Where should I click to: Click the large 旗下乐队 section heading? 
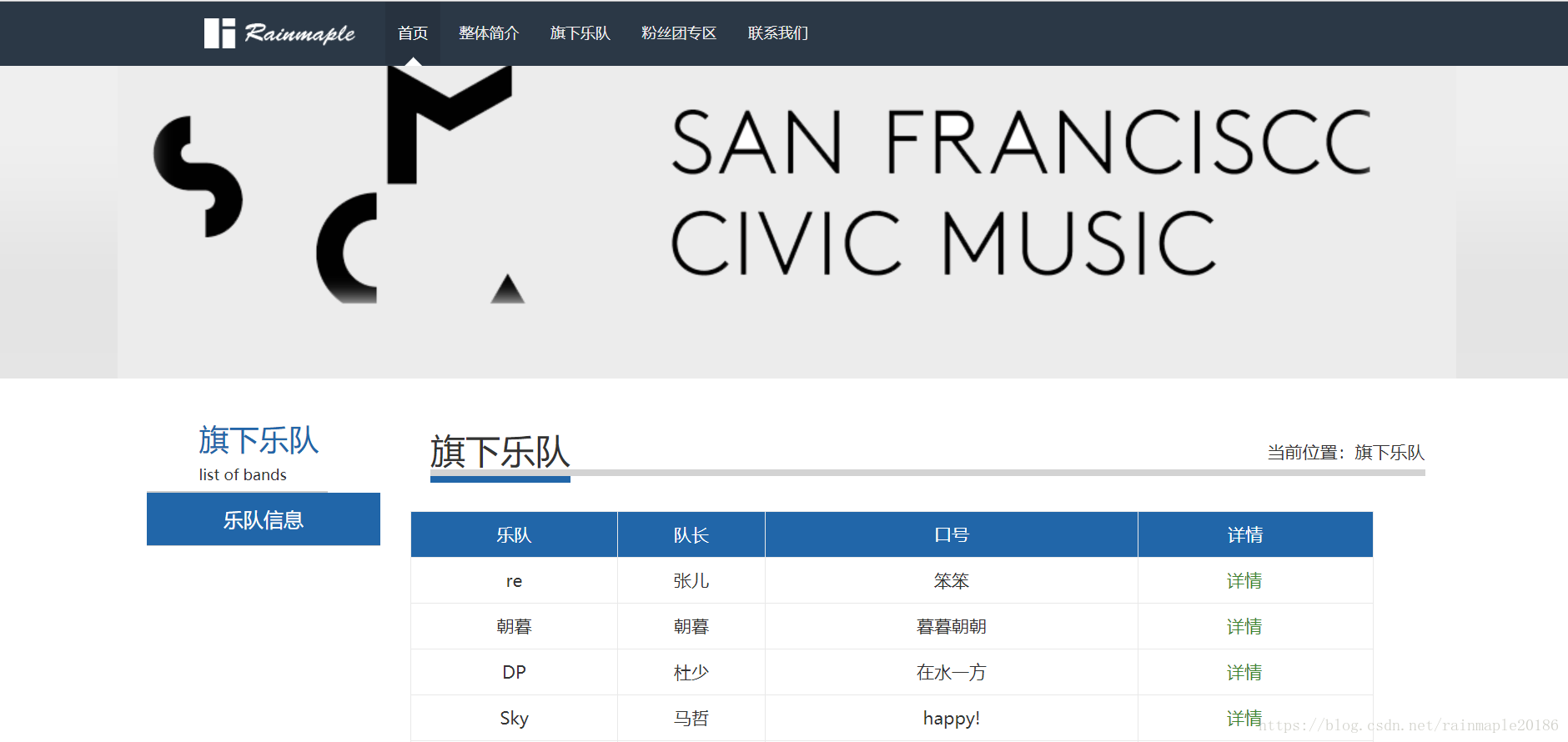pyautogui.click(x=500, y=452)
